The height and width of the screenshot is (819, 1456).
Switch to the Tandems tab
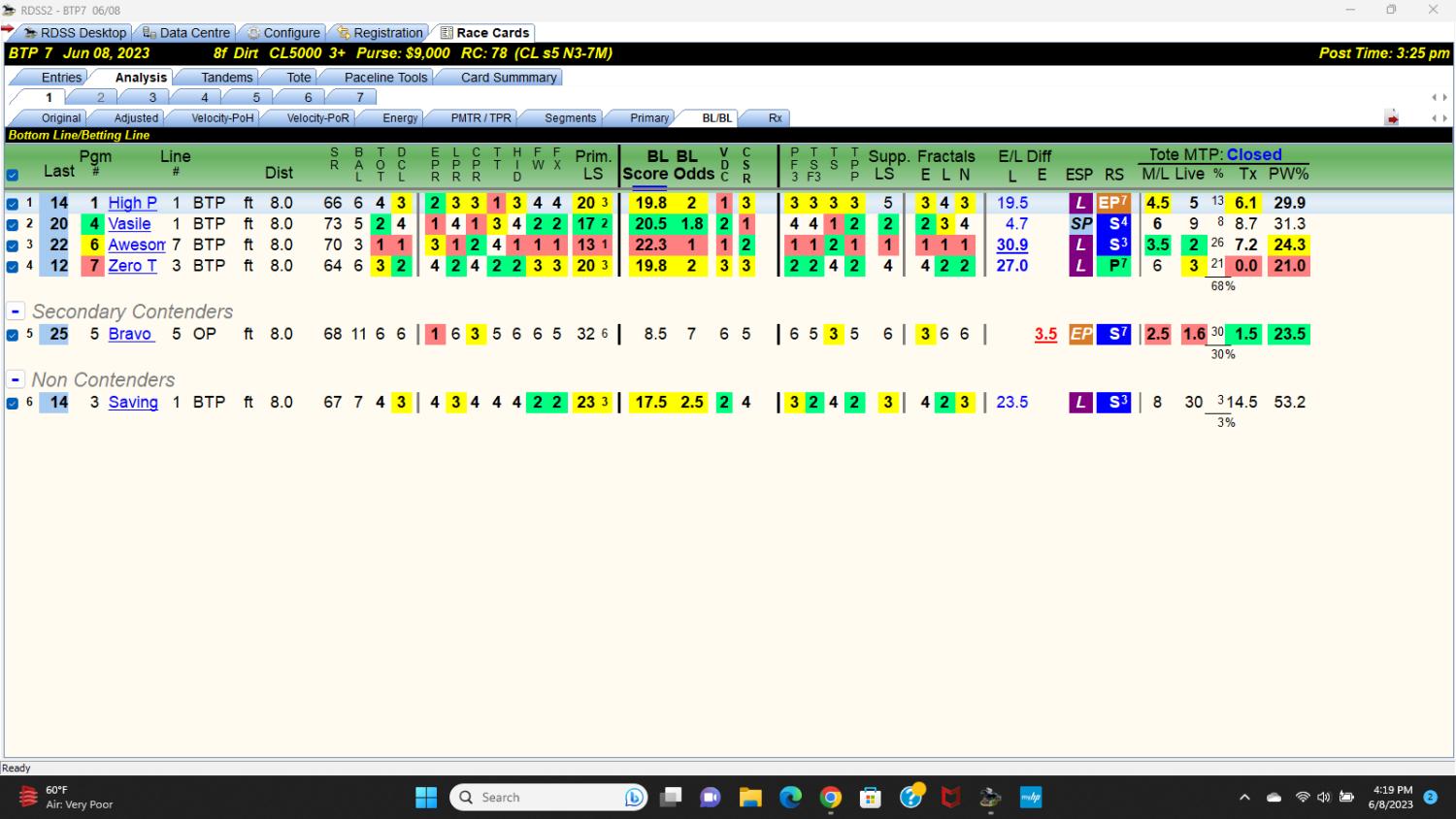[227, 78]
